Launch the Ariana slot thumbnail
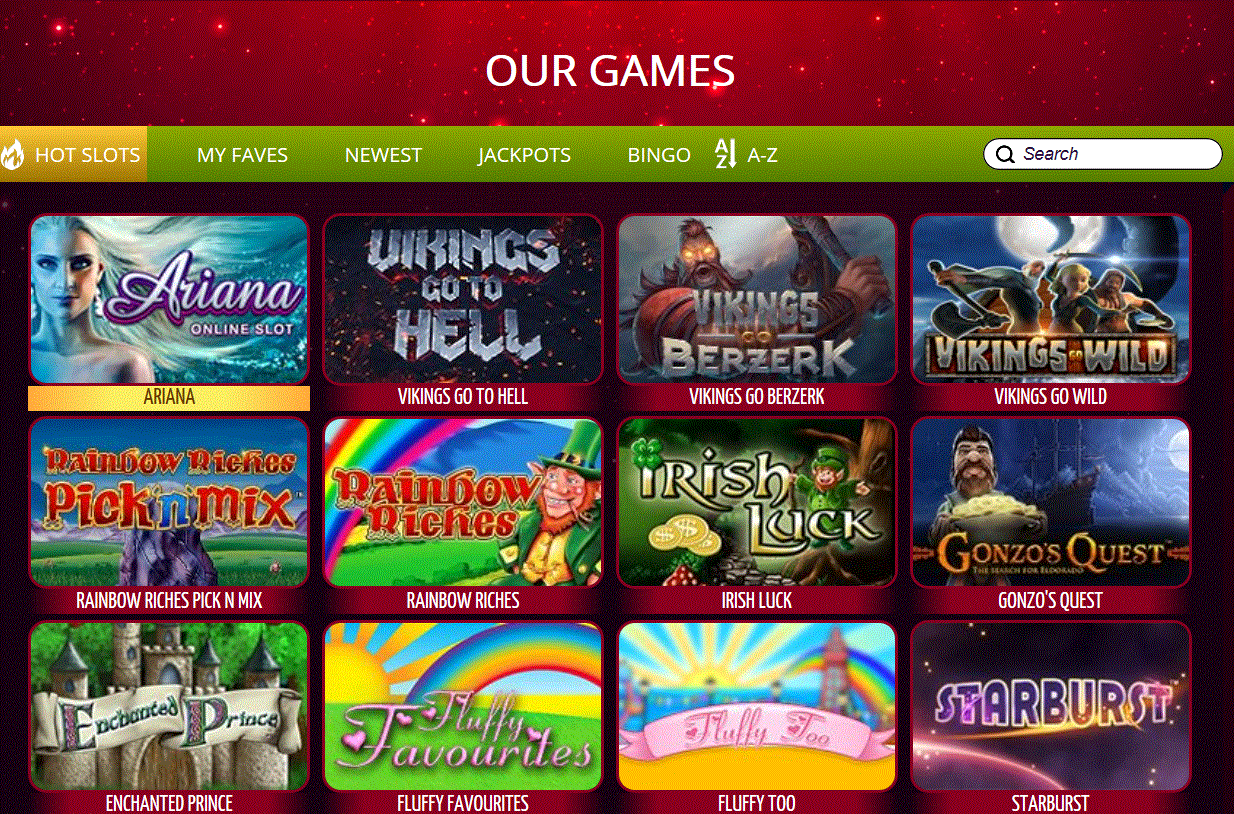This screenshot has height=814, width=1234. [169, 299]
